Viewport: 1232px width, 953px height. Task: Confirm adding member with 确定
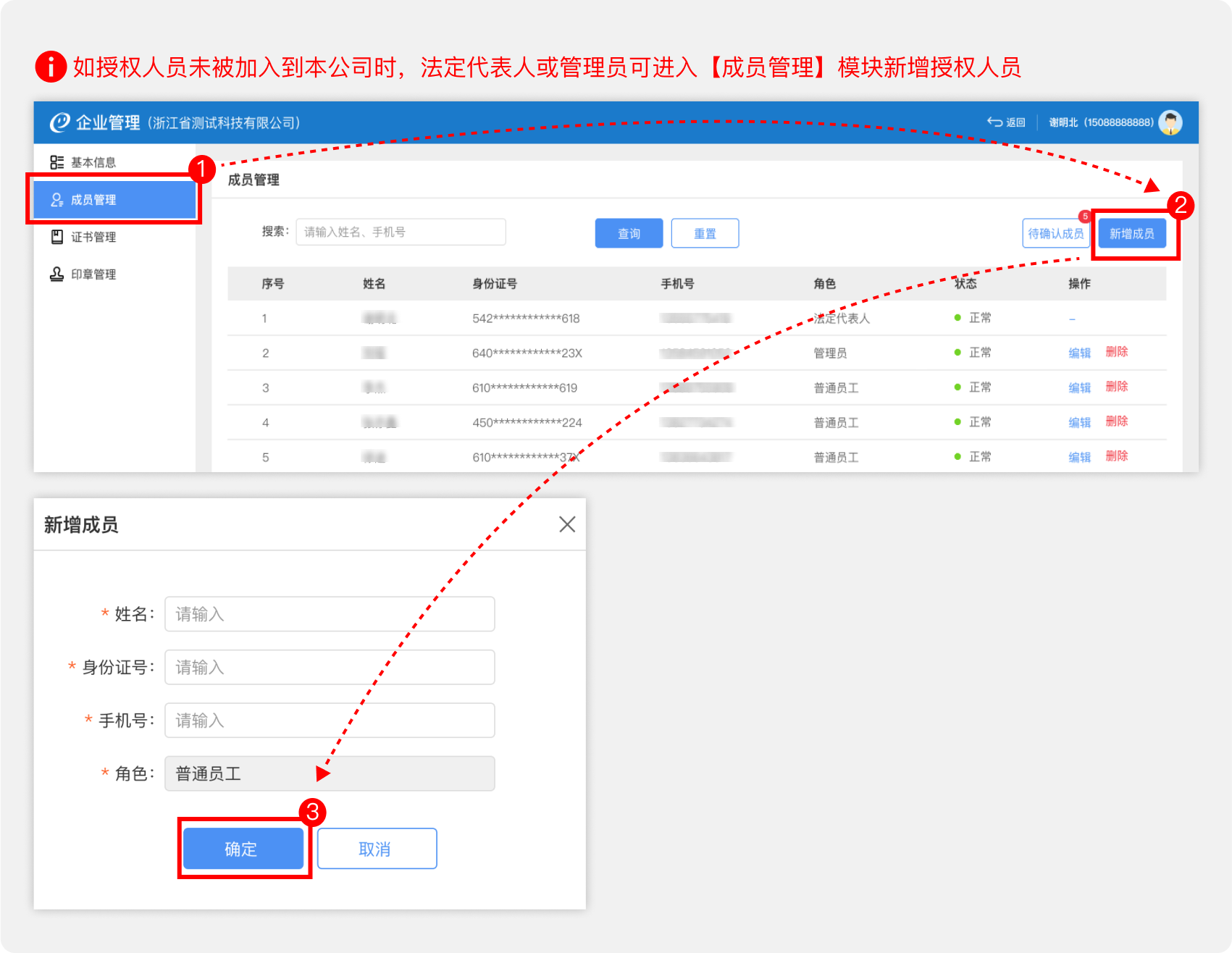(243, 849)
